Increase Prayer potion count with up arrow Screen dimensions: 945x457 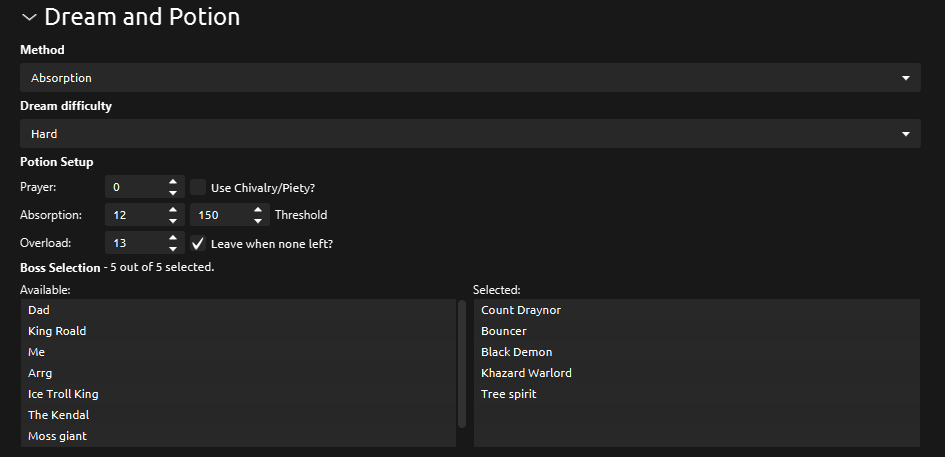click(x=173, y=182)
